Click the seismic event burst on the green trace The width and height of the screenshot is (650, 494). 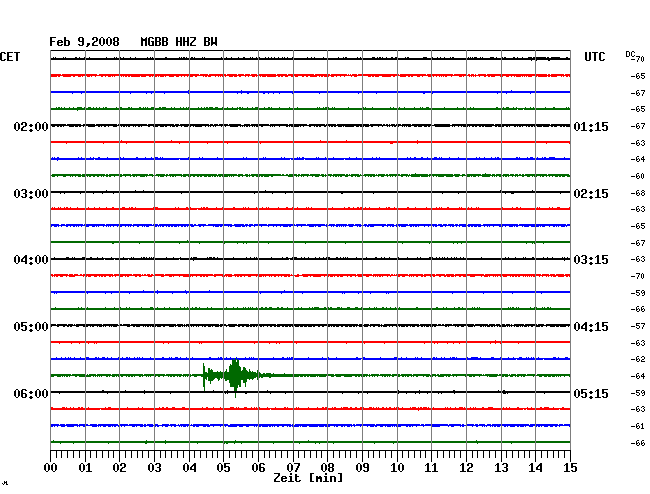point(234,376)
